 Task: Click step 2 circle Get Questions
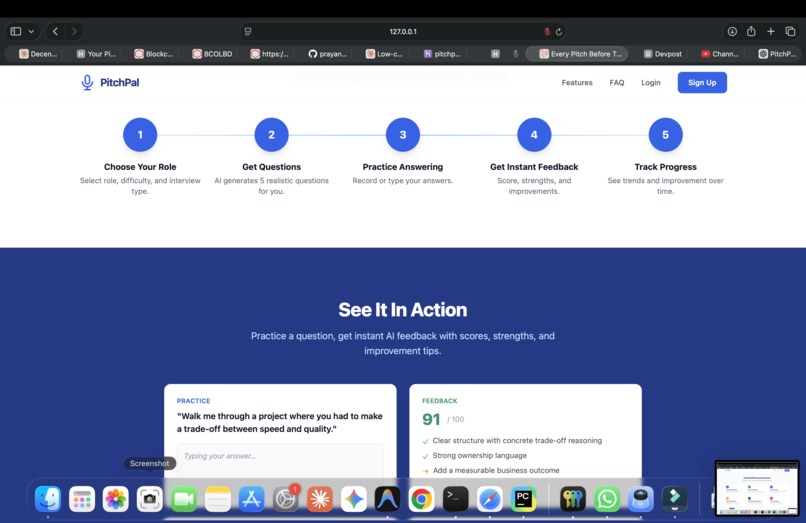271,135
